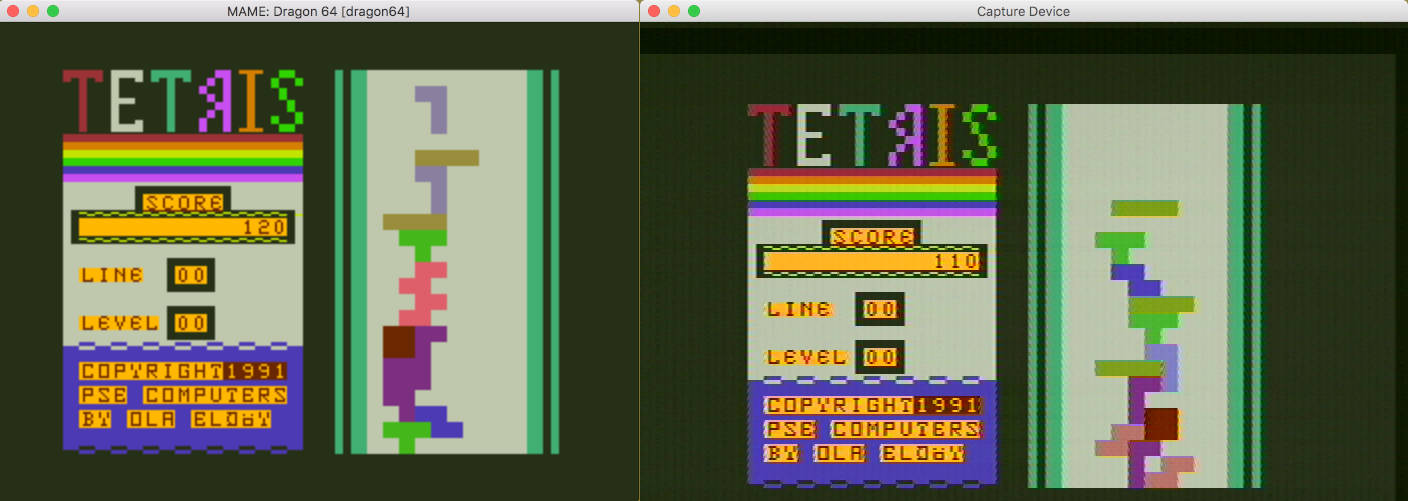Image resolution: width=1408 pixels, height=501 pixels.
Task: Click 'BY OLA ELDØY' text in the MAME window
Action: pyautogui.click(x=175, y=419)
